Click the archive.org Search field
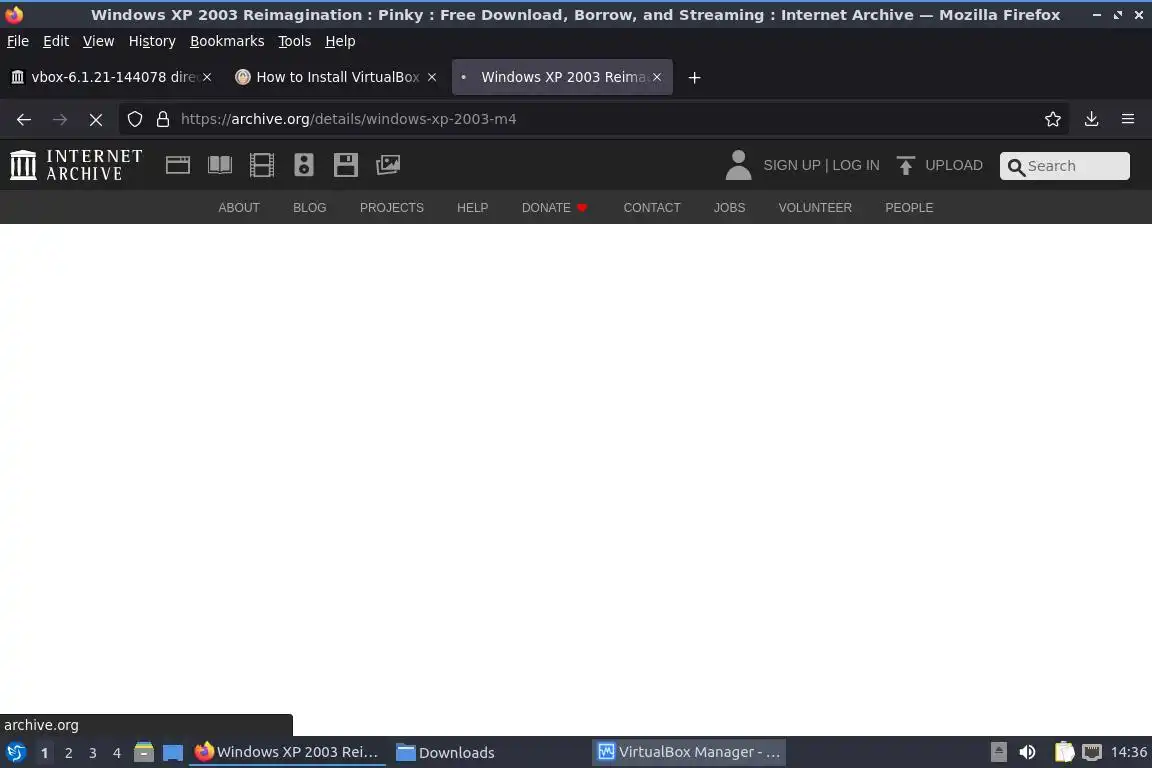 pos(1065,166)
